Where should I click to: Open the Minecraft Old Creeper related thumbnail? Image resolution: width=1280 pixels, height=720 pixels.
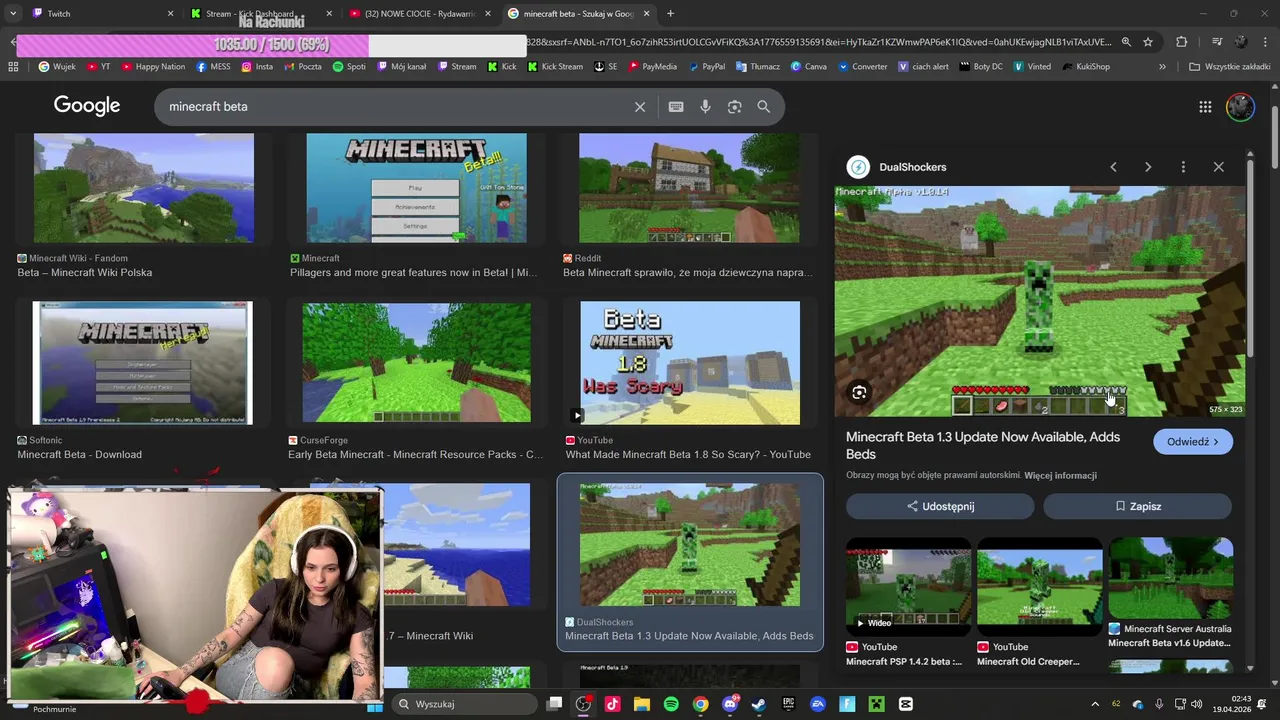tap(1039, 587)
